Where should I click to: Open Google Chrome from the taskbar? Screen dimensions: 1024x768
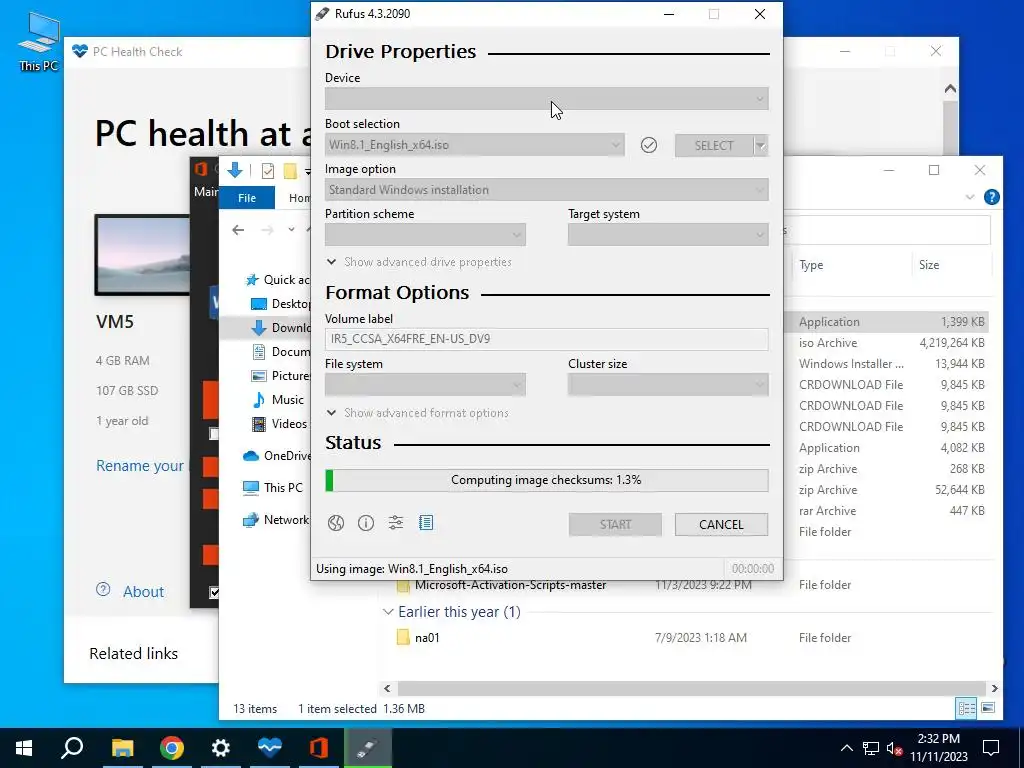click(x=172, y=748)
